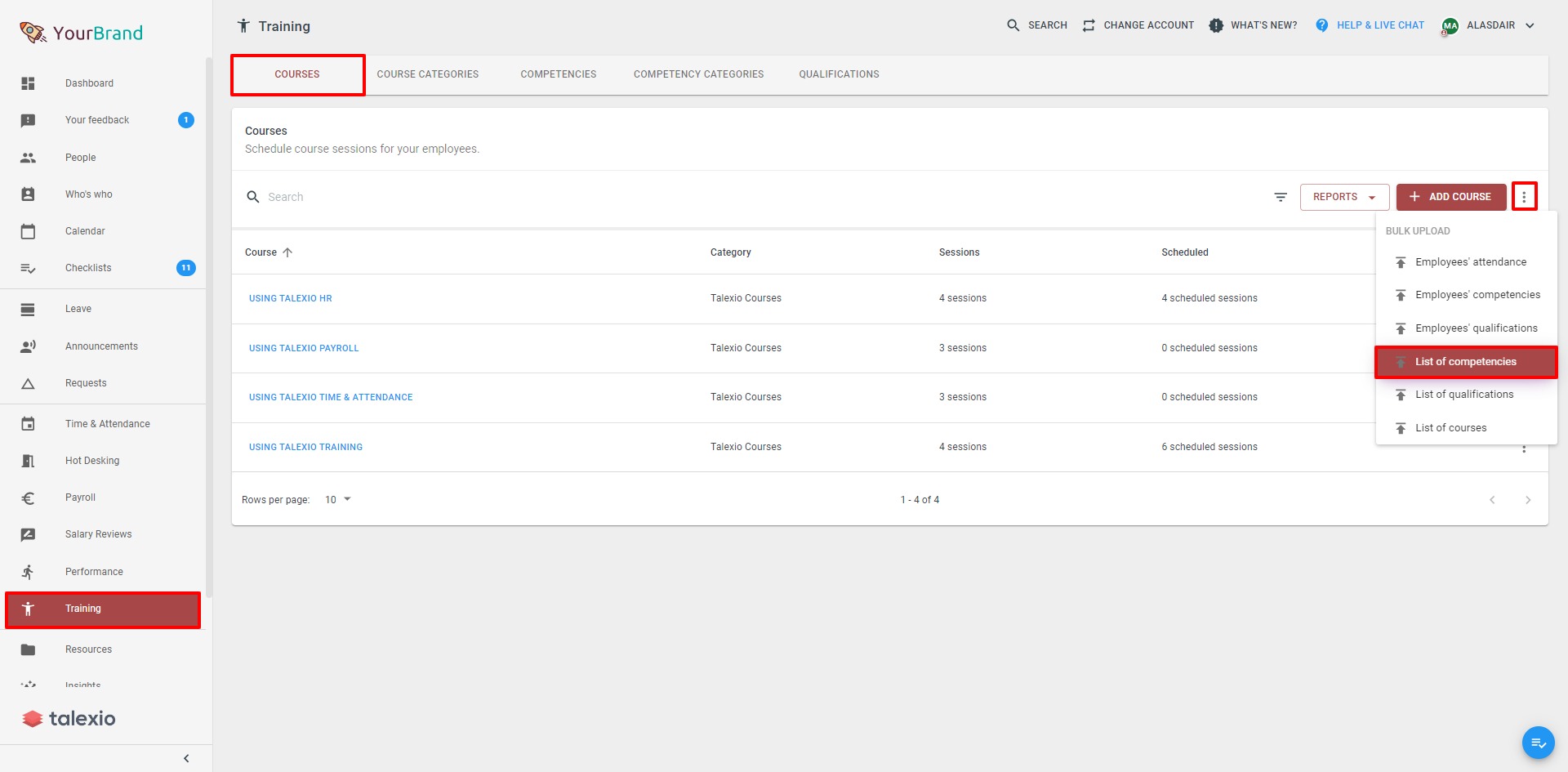Click the "1 - 4 of 4" pagination text

pyautogui.click(x=920, y=500)
